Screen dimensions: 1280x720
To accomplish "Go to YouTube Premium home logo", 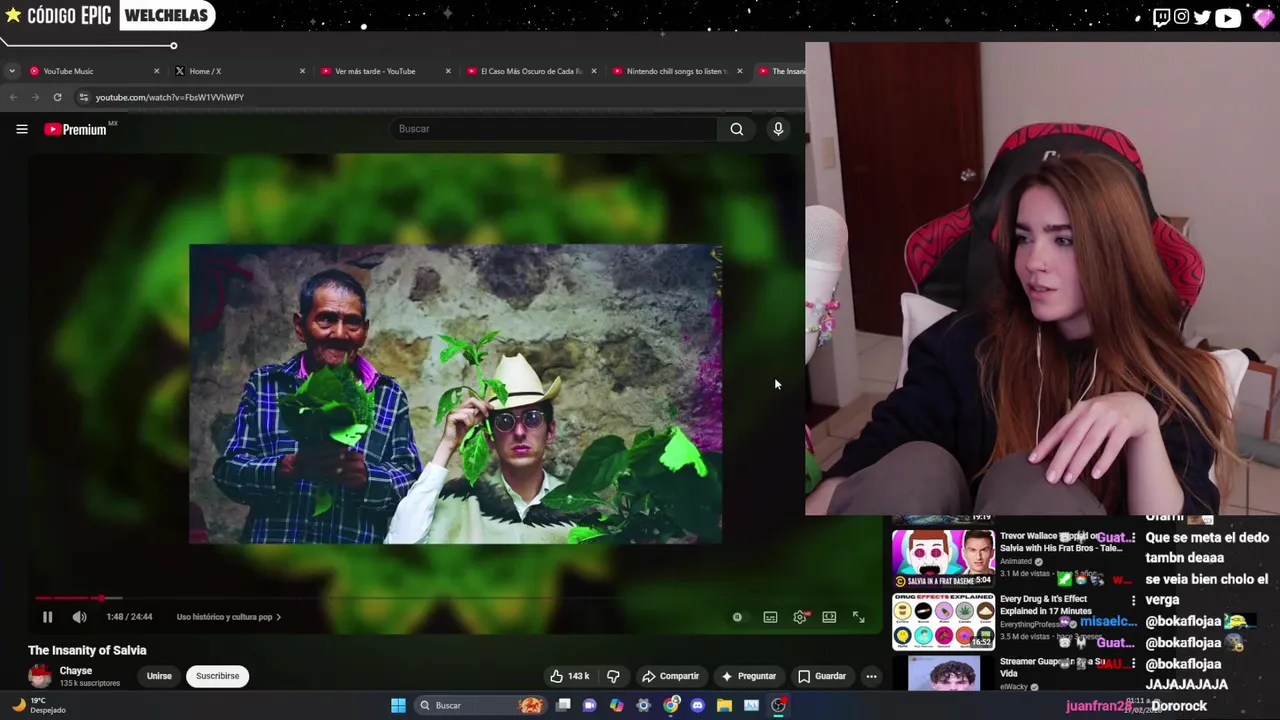I will pos(76,129).
